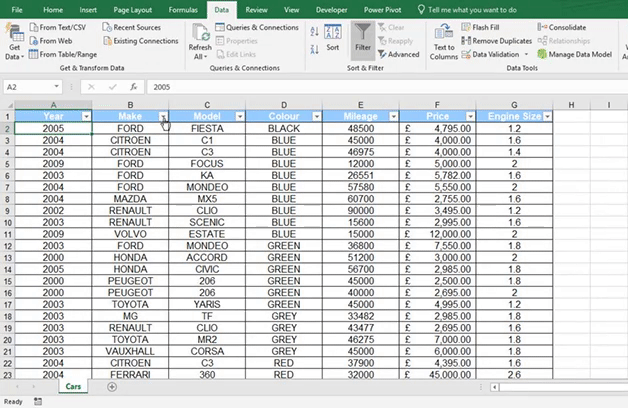
Task: Open the Page Layout tab
Action: [x=133, y=8]
